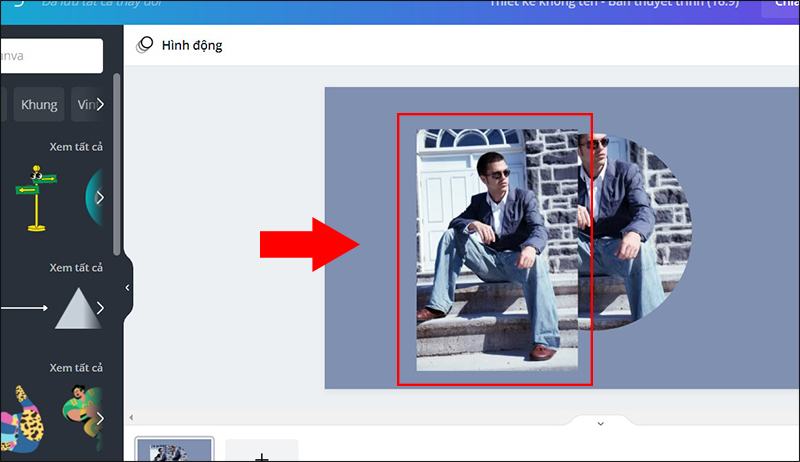Select the street signpost graphic element
800x462 pixels.
pyautogui.click(x=37, y=197)
